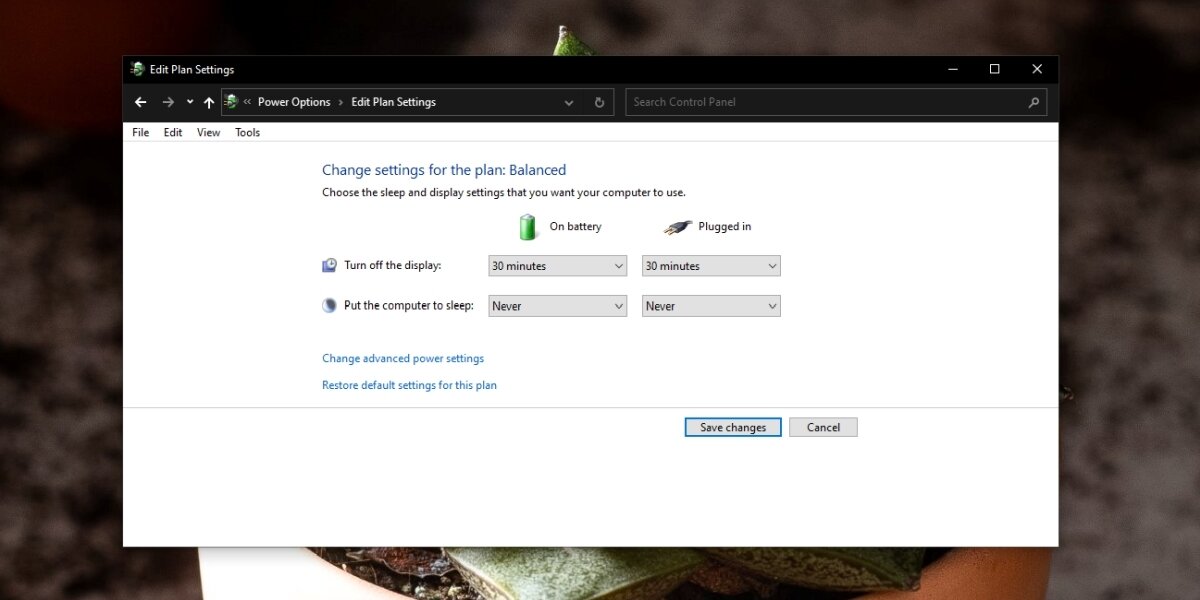The height and width of the screenshot is (600, 1200).
Task: Click the search magnifier in Search Control Panel
Action: tap(1033, 101)
